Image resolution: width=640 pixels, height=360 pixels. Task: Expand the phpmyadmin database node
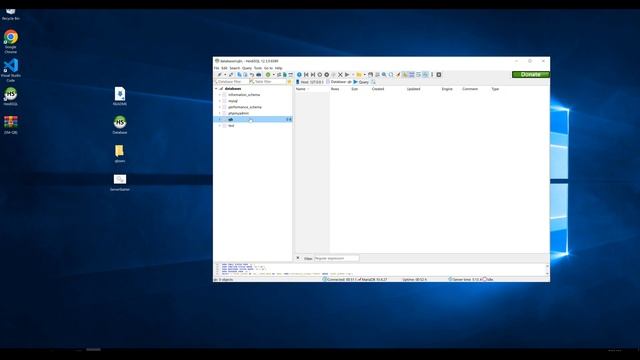[x=220, y=113]
